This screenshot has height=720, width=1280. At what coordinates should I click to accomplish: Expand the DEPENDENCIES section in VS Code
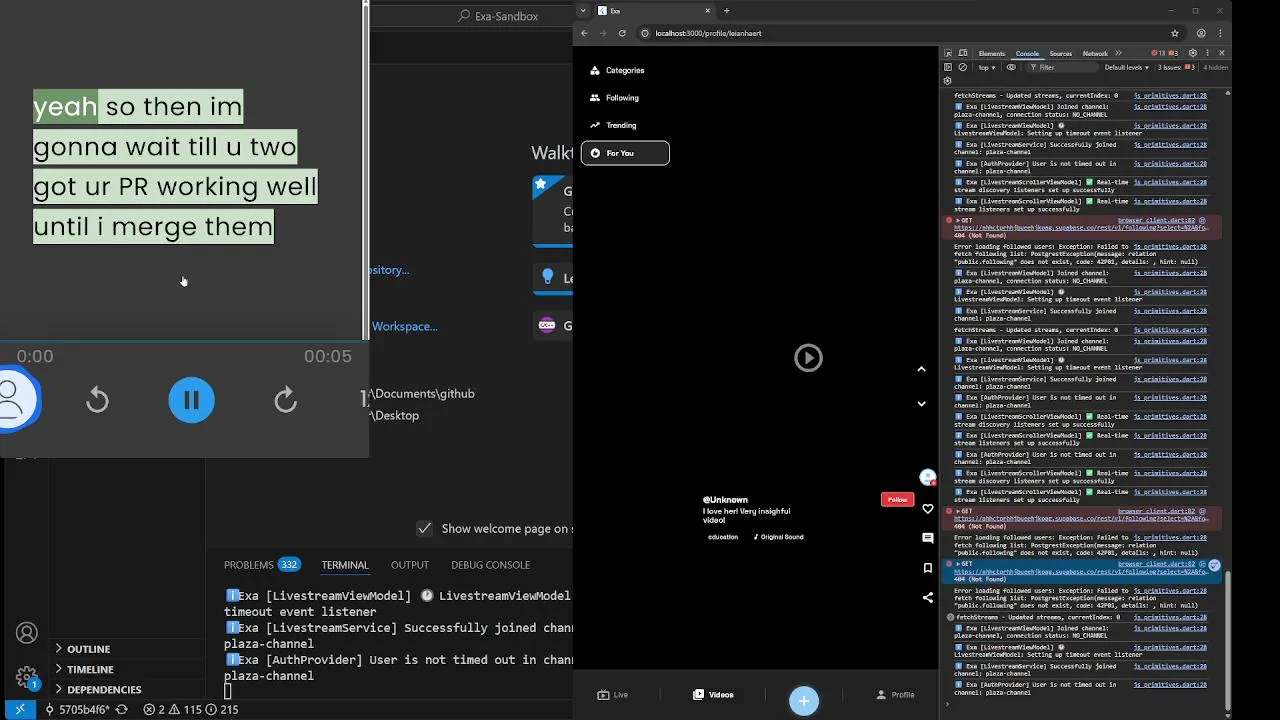(x=104, y=689)
